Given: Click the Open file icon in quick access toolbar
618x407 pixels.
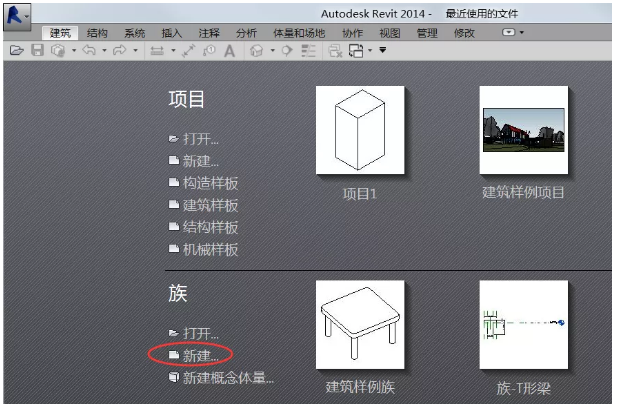Looking at the screenshot, I should 17,50.
